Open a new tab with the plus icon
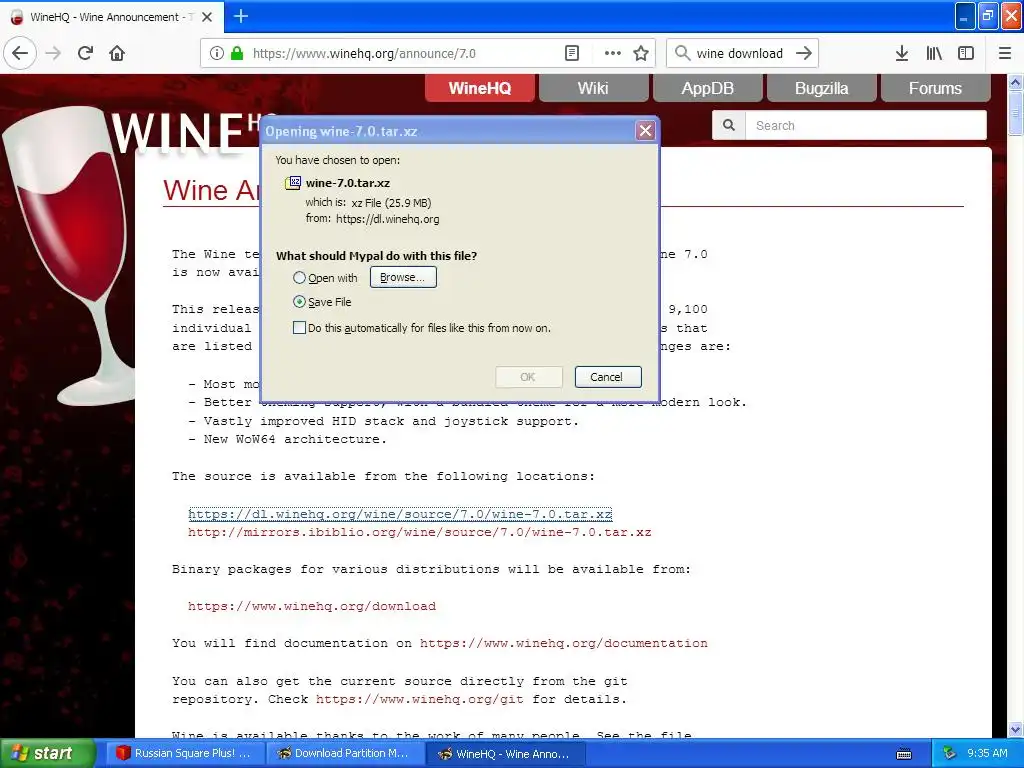Screen dimensions: 1024x768 241,16
